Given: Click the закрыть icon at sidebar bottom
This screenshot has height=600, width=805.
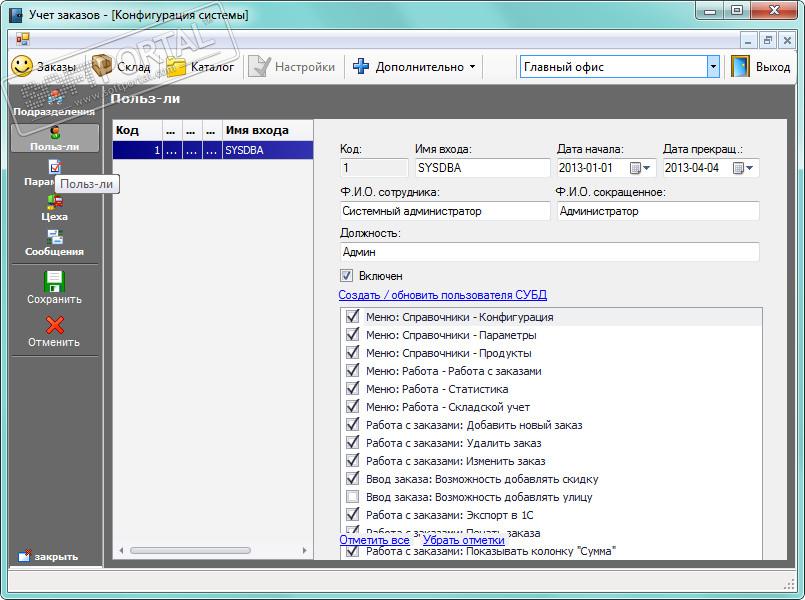Looking at the screenshot, I should point(25,556).
